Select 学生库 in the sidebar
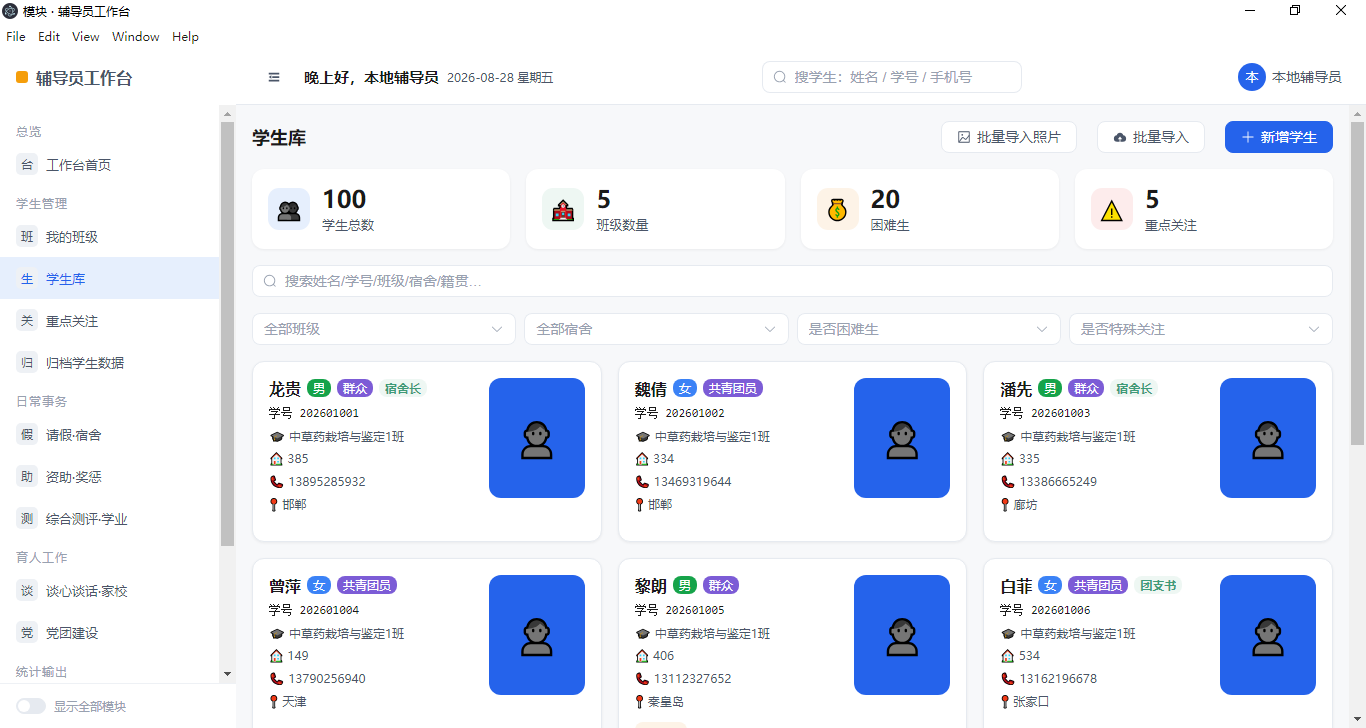This screenshot has width=1366, height=728. click(x=110, y=279)
